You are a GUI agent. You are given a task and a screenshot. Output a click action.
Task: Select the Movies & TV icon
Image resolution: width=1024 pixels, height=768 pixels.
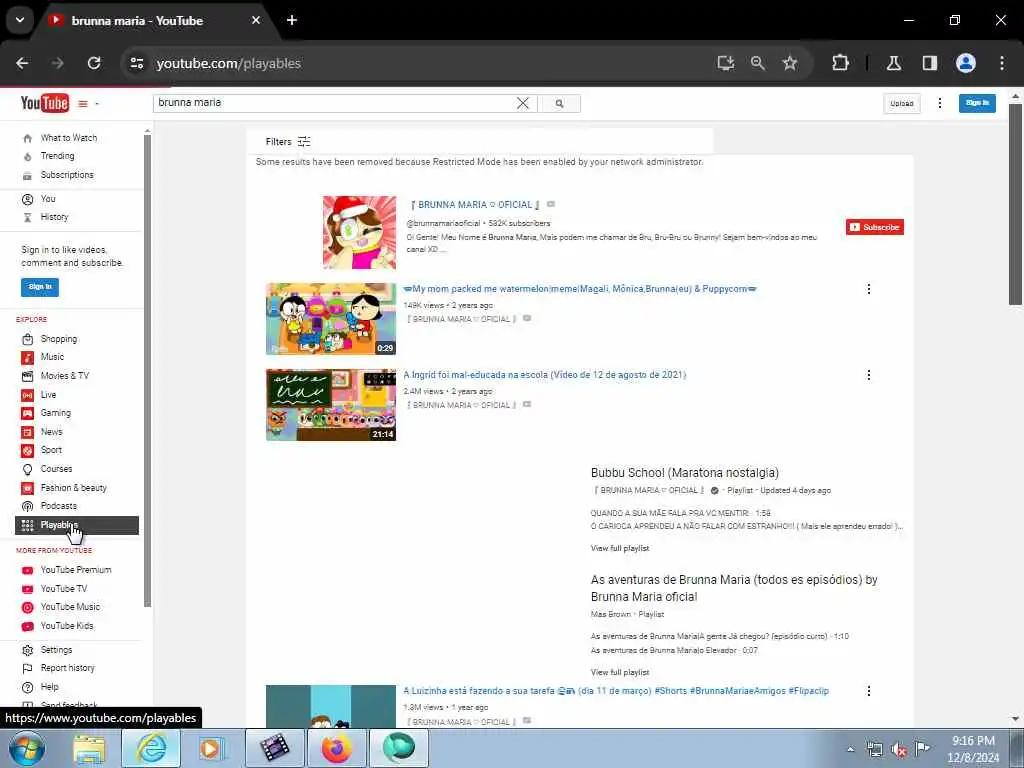[x=27, y=376]
